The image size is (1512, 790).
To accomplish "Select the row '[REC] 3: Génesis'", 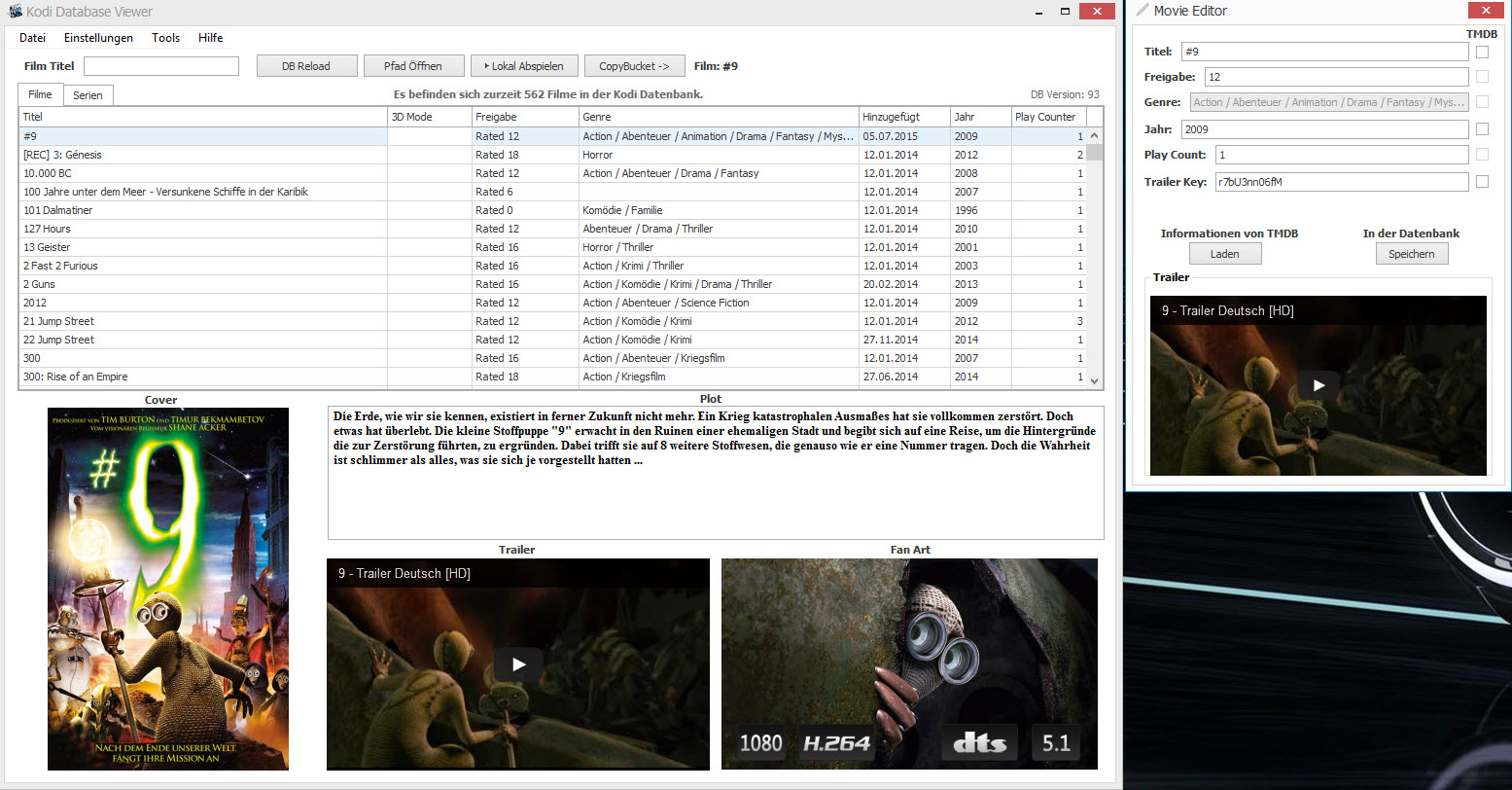I will point(552,155).
